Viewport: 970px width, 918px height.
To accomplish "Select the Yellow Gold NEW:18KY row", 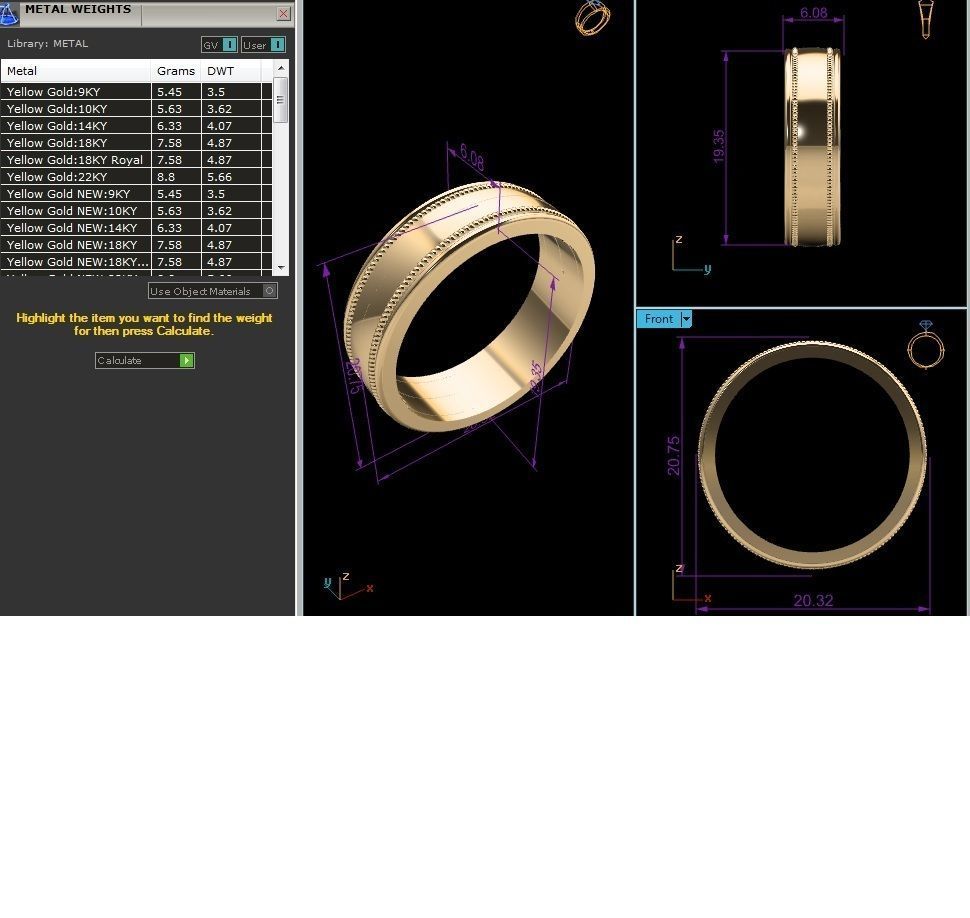I will [x=136, y=245].
